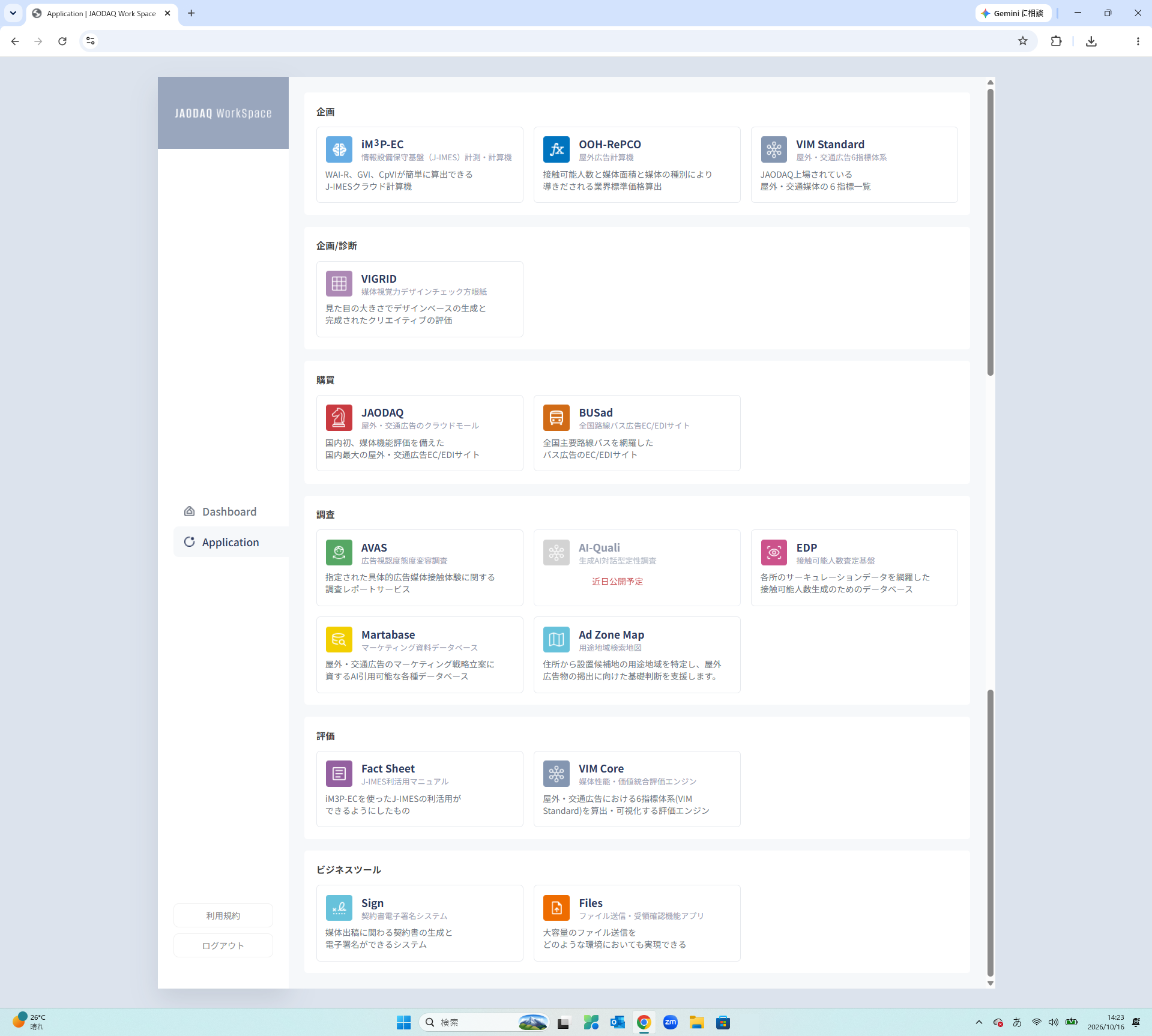Open the JAODAQ title link
This screenshot has height=1036, width=1152.
(x=382, y=413)
